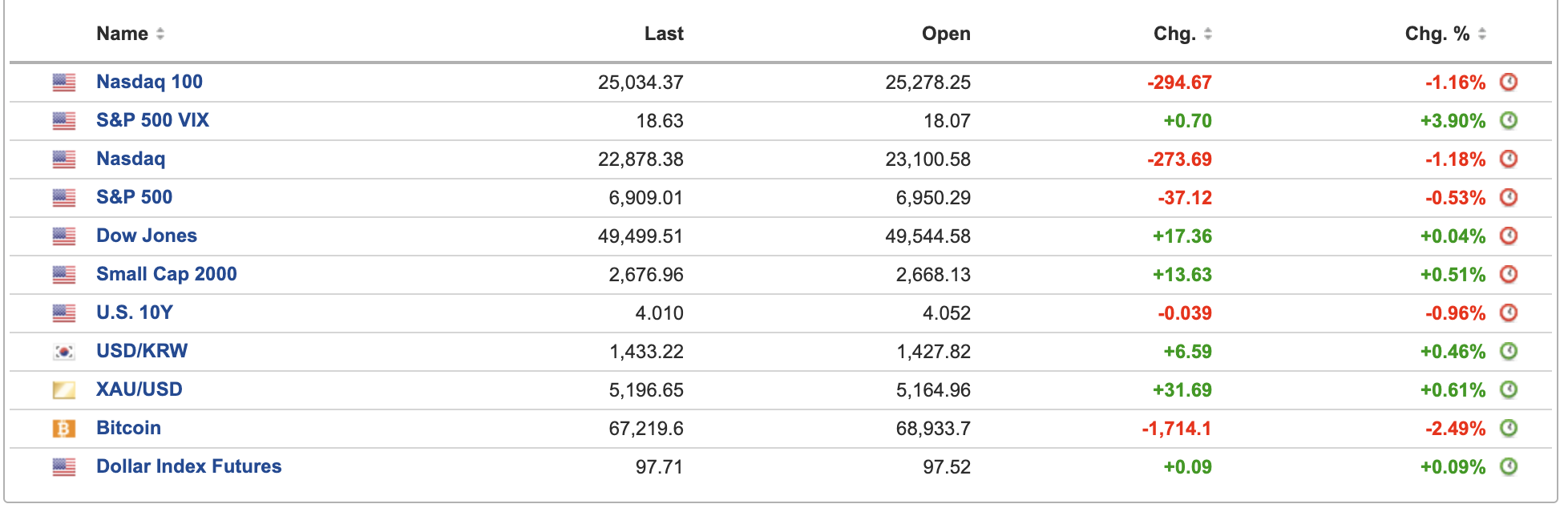Click the red clock icon on U.S. 10Y row
The height and width of the screenshot is (508, 1568).
[x=1508, y=312]
